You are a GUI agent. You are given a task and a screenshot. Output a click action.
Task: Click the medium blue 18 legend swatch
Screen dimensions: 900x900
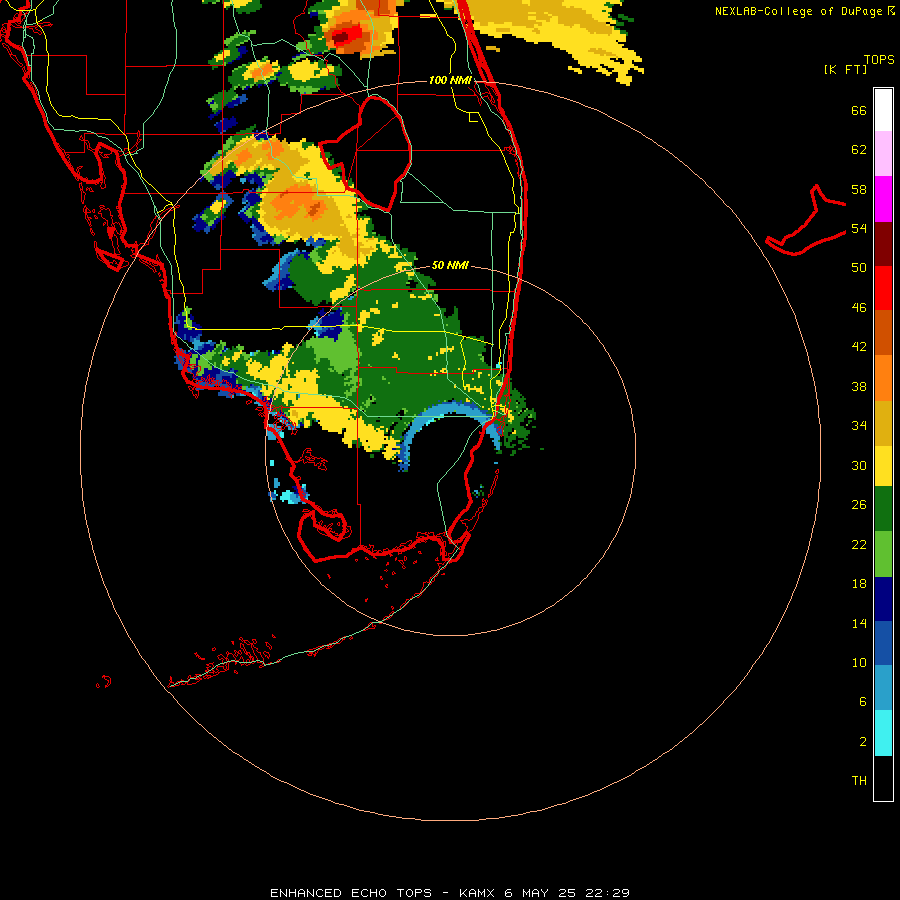pyautogui.click(x=883, y=643)
